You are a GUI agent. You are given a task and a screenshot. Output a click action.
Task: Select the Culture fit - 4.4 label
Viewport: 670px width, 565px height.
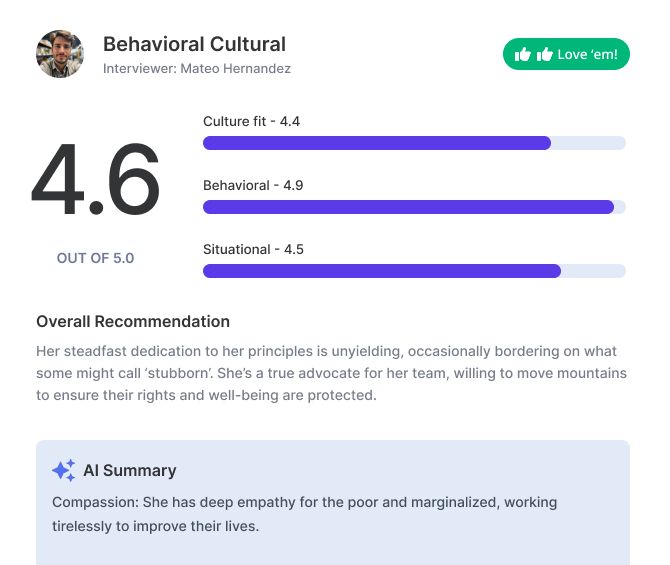(x=251, y=121)
